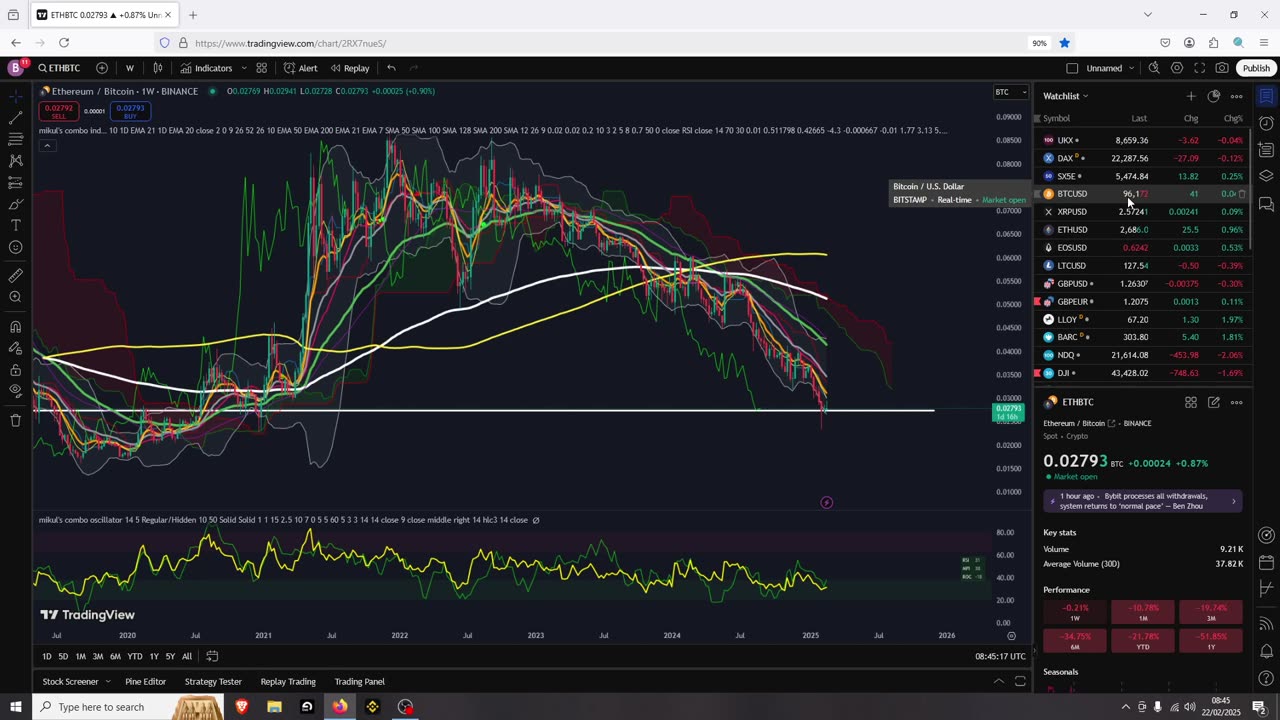
Task: Open the ETHBTC symbol search
Action: (x=59, y=68)
